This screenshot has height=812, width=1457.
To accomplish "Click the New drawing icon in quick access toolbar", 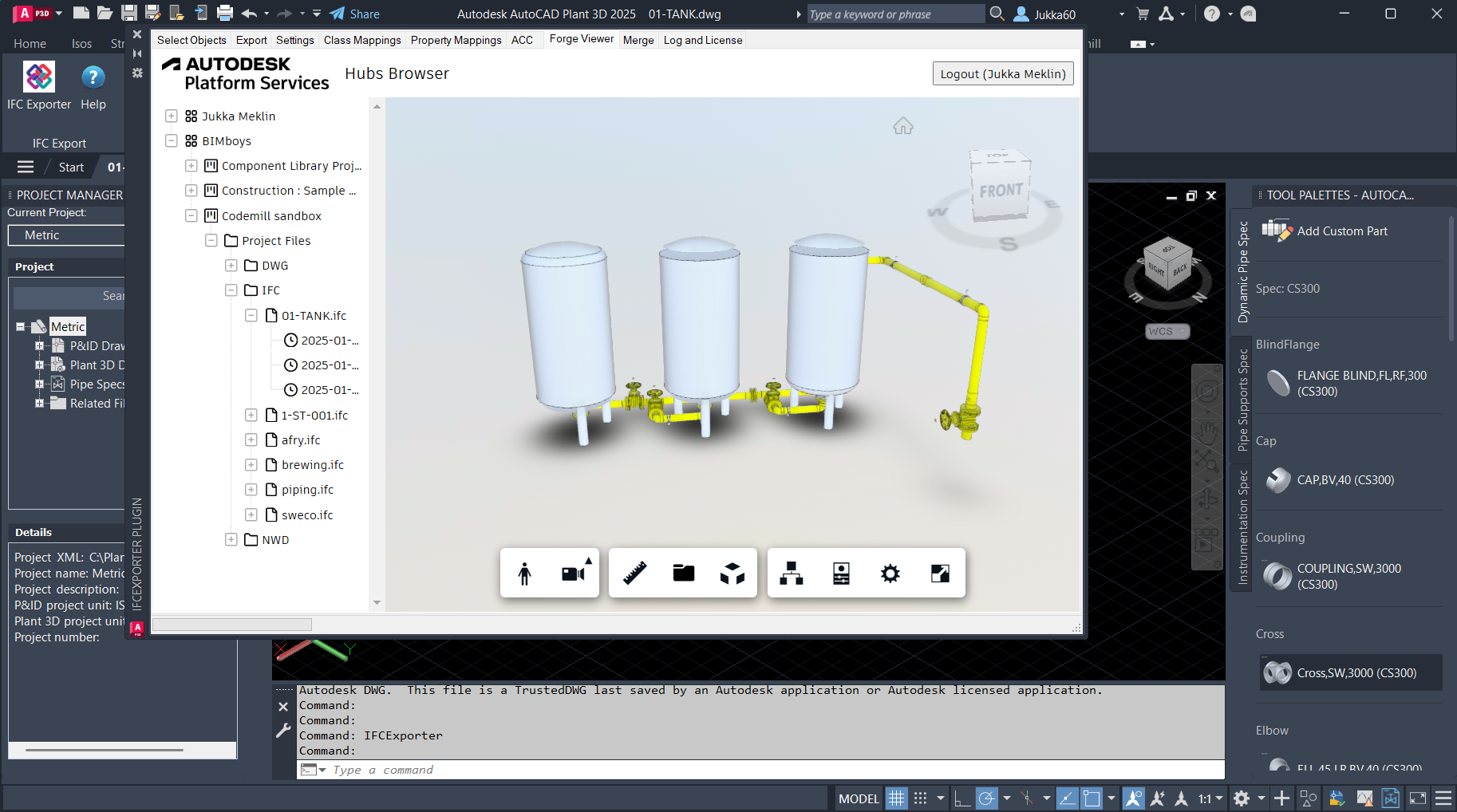I will tap(81, 13).
